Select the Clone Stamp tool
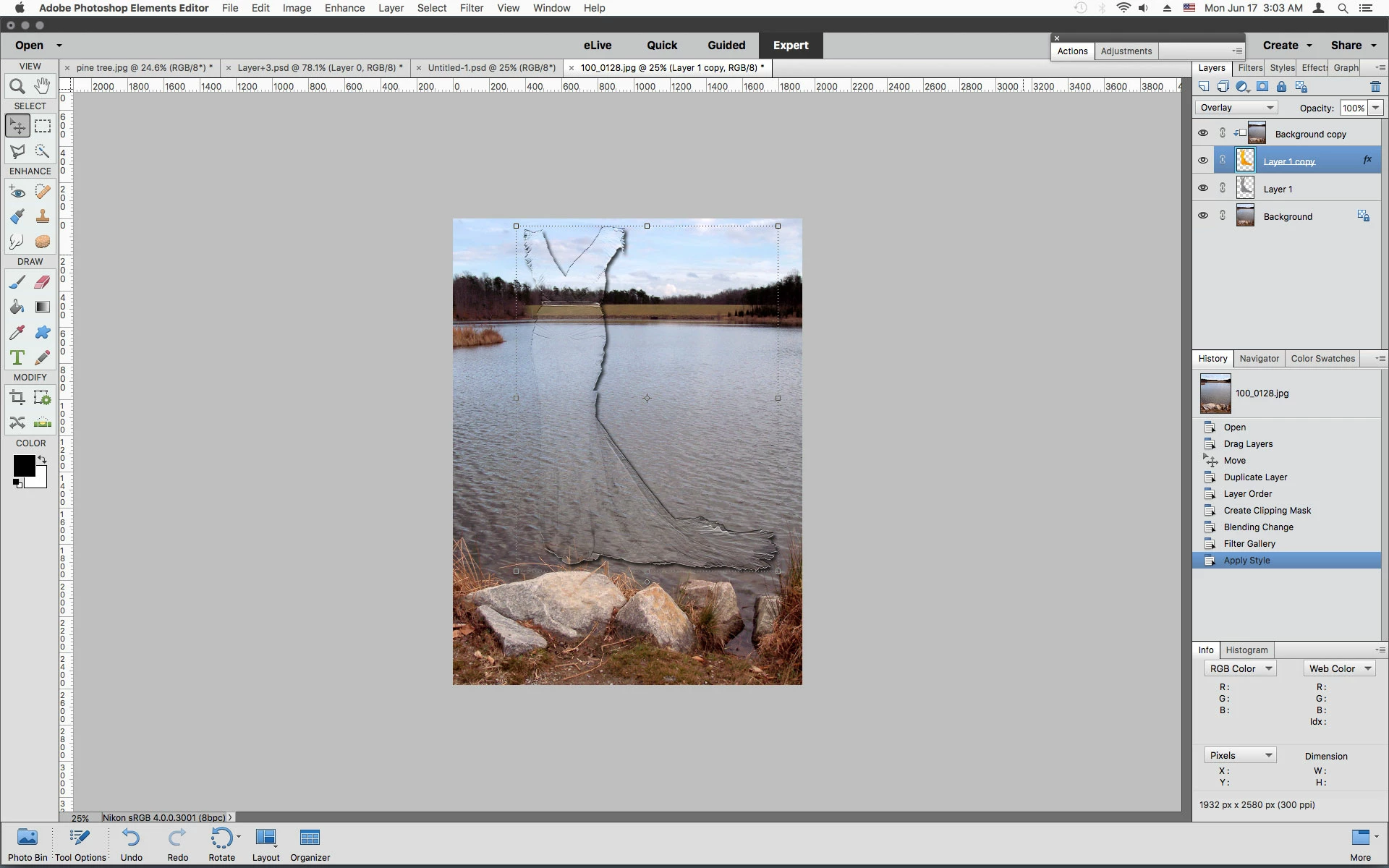Screen dimensions: 1389x868 pyautogui.click(x=42, y=216)
